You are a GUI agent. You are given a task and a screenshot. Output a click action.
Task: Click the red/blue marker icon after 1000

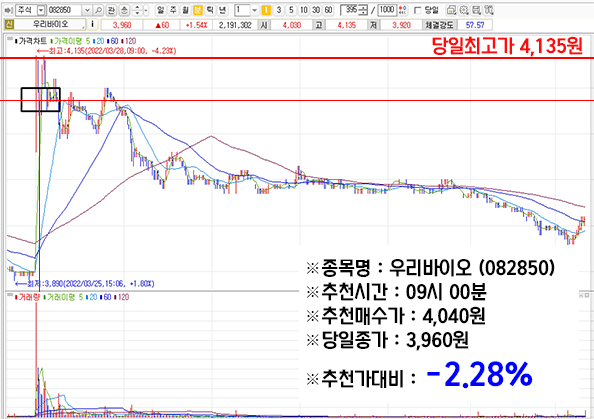[403, 10]
